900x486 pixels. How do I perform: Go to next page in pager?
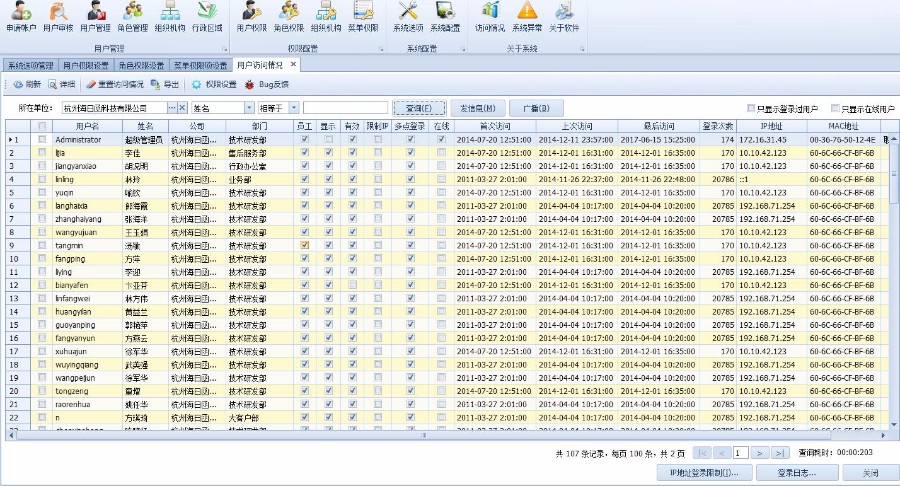point(759,453)
